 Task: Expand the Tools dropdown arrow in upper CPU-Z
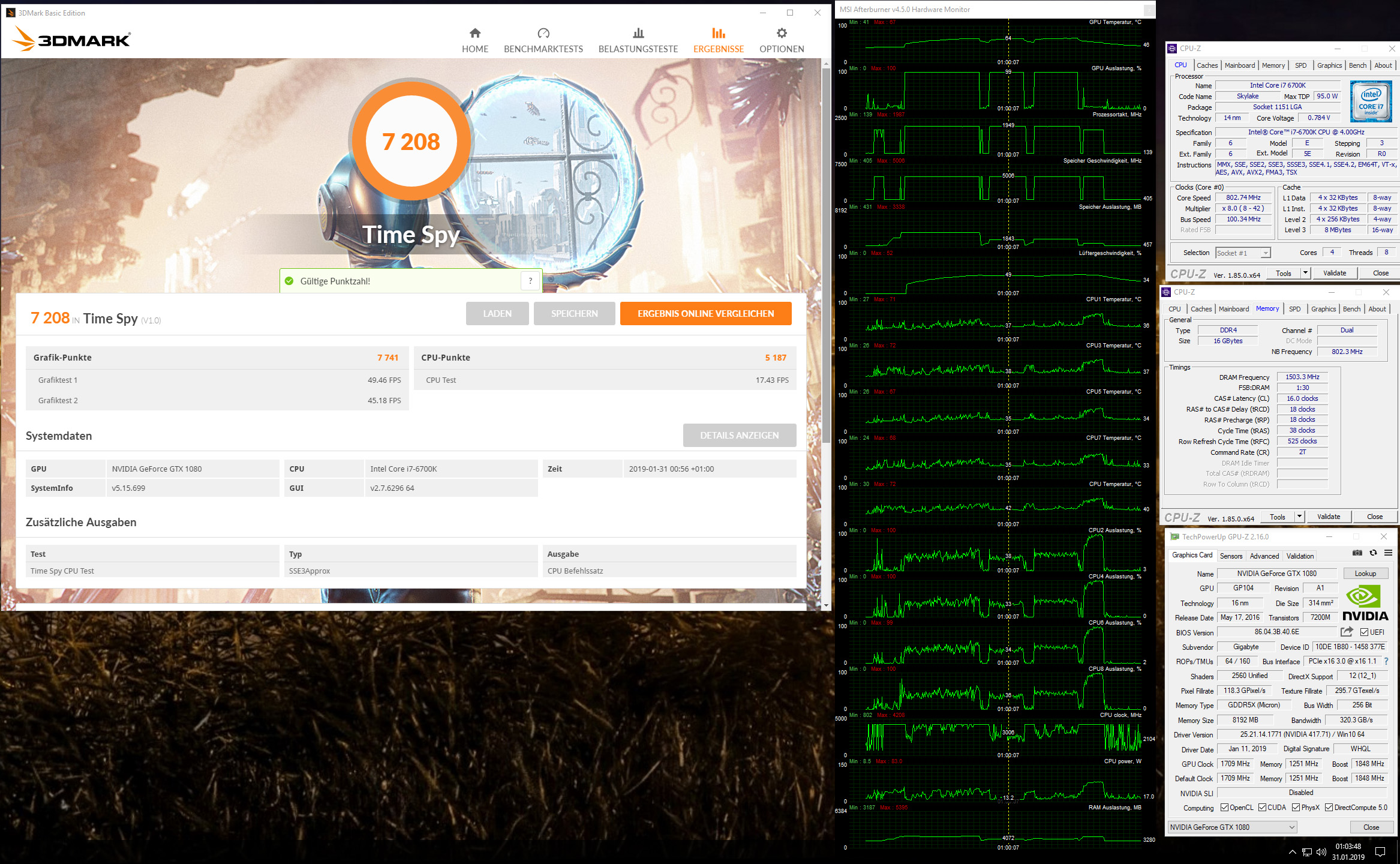(x=1305, y=273)
